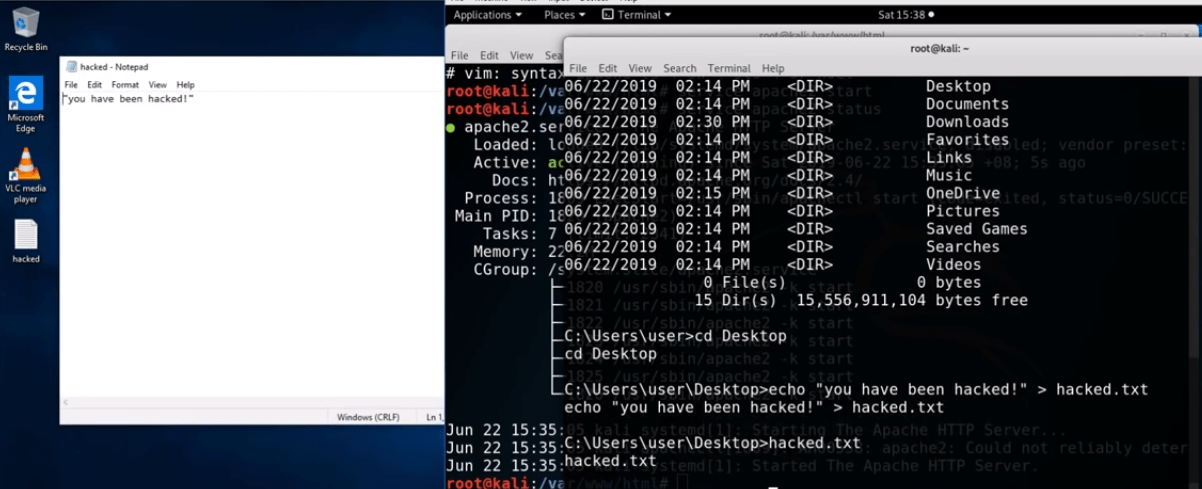Open Notepad's Format menu
This screenshot has height=489, width=1202.
coord(125,85)
